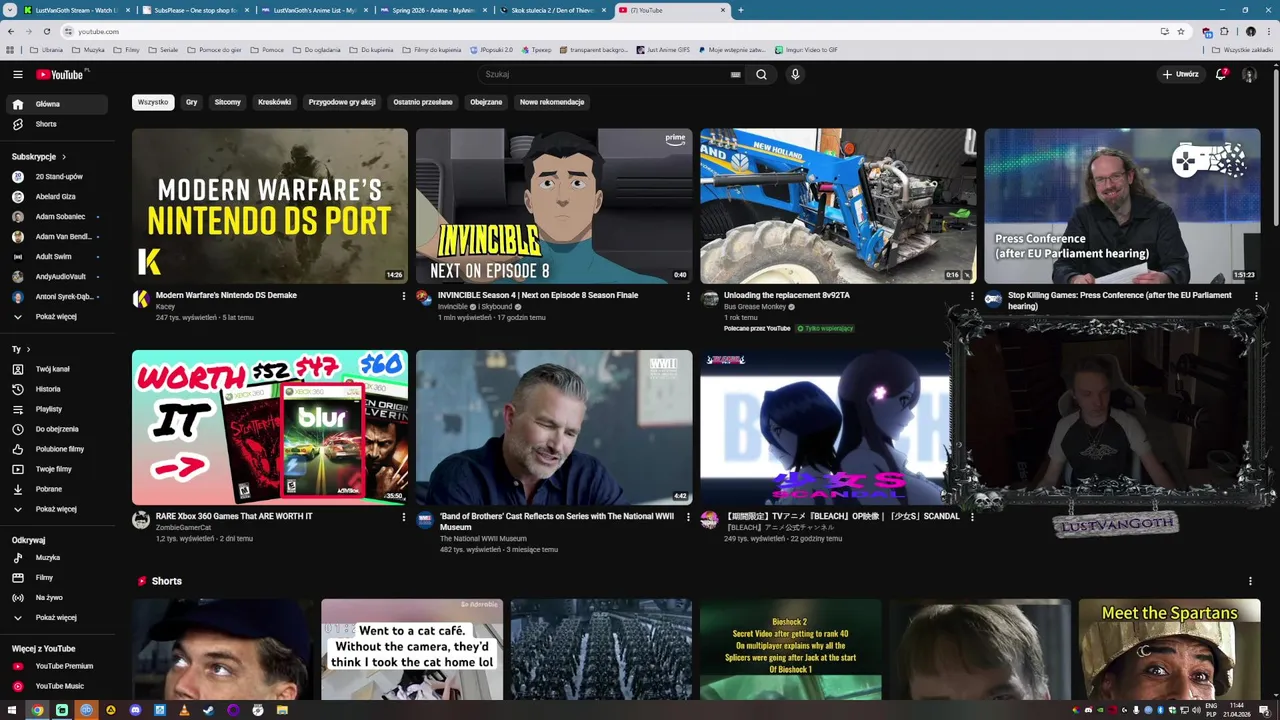This screenshot has width=1280, height=720.
Task: Open options menu for Band of Brothers video
Action: click(688, 517)
